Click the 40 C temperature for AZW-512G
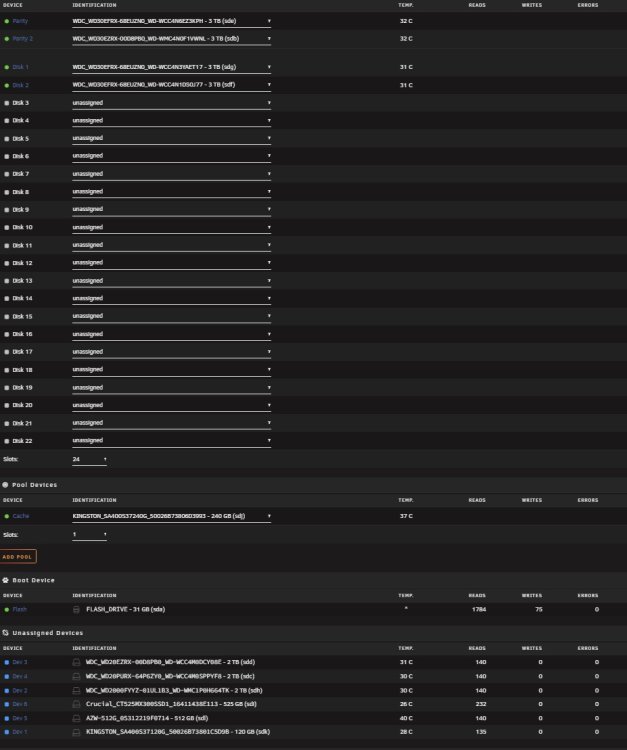 click(x=406, y=718)
